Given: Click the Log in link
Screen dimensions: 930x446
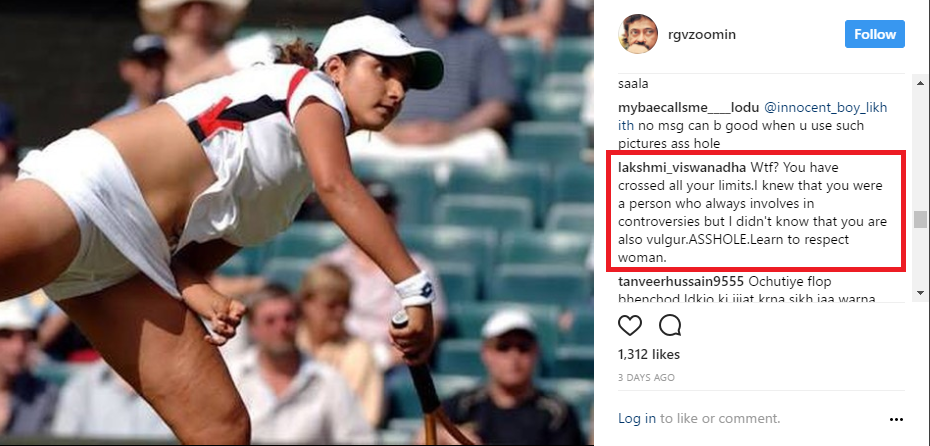Looking at the screenshot, I should [637, 418].
